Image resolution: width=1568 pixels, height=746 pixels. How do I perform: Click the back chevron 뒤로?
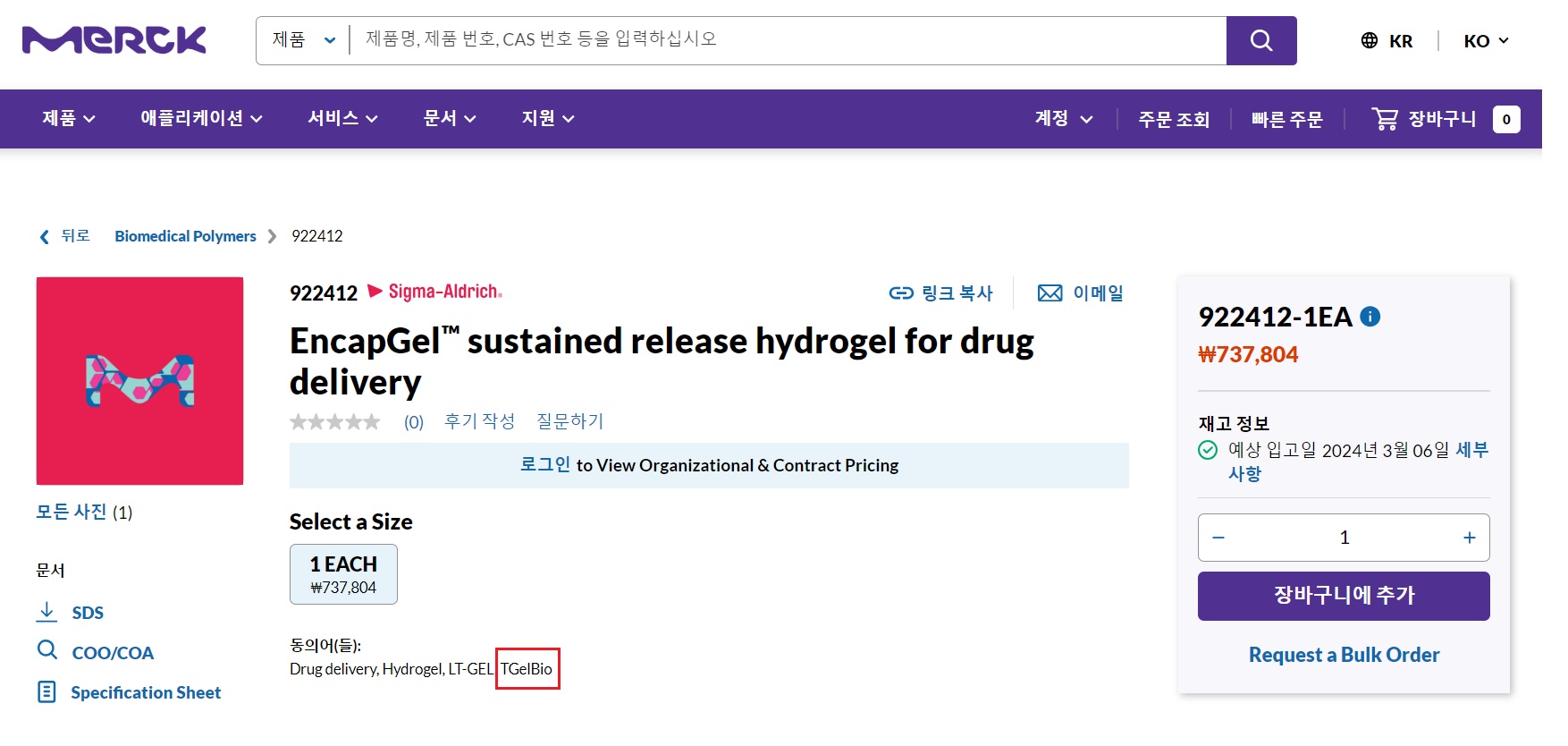coord(64,236)
